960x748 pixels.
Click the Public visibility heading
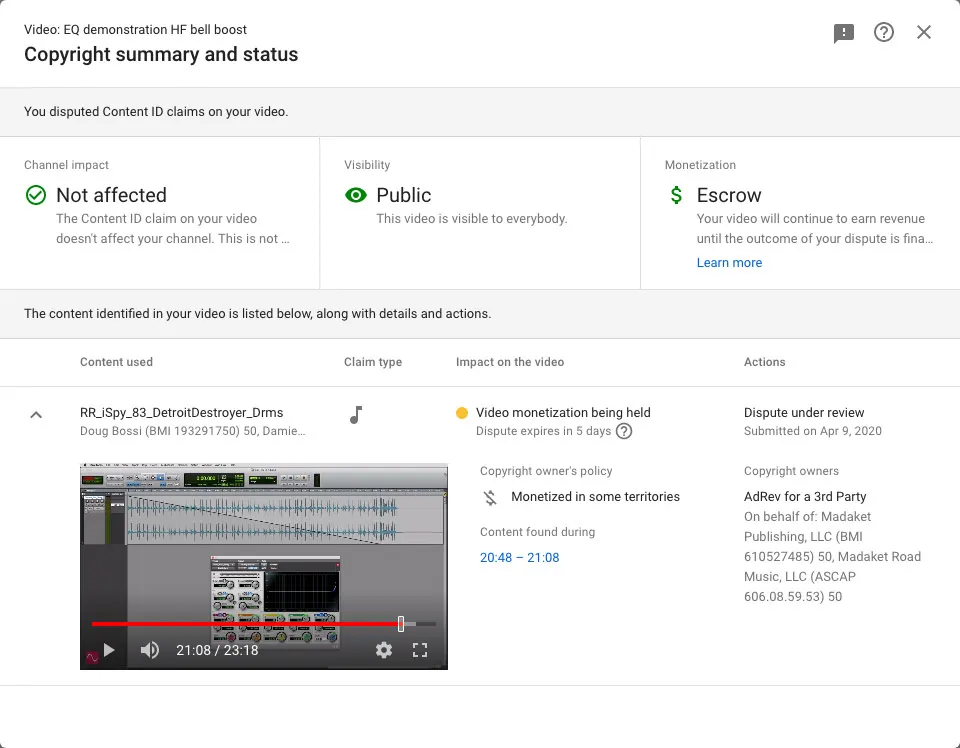pyautogui.click(x=403, y=195)
